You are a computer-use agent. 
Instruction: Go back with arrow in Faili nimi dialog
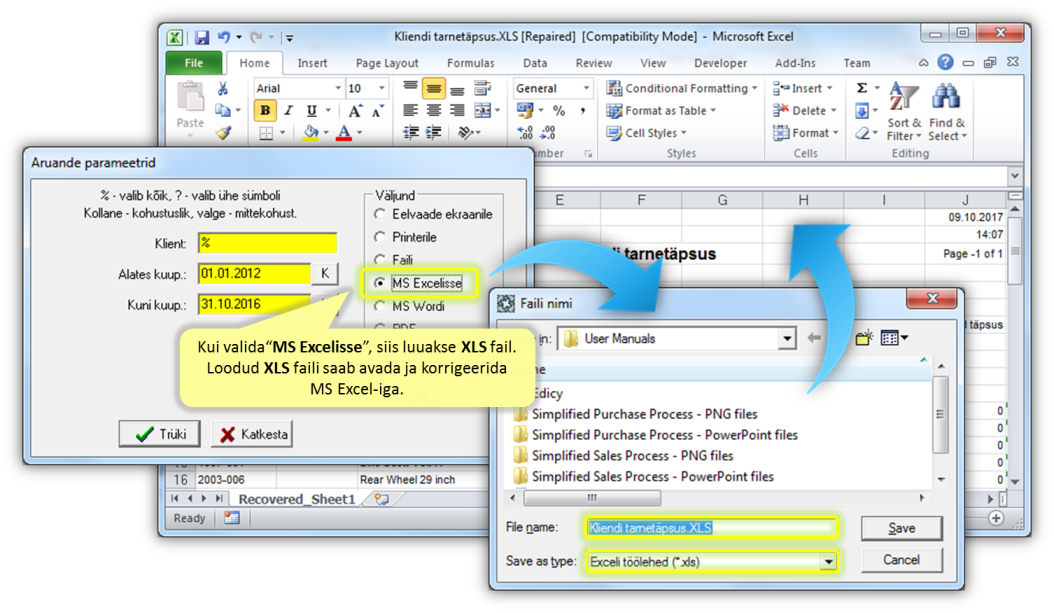pyautogui.click(x=814, y=338)
